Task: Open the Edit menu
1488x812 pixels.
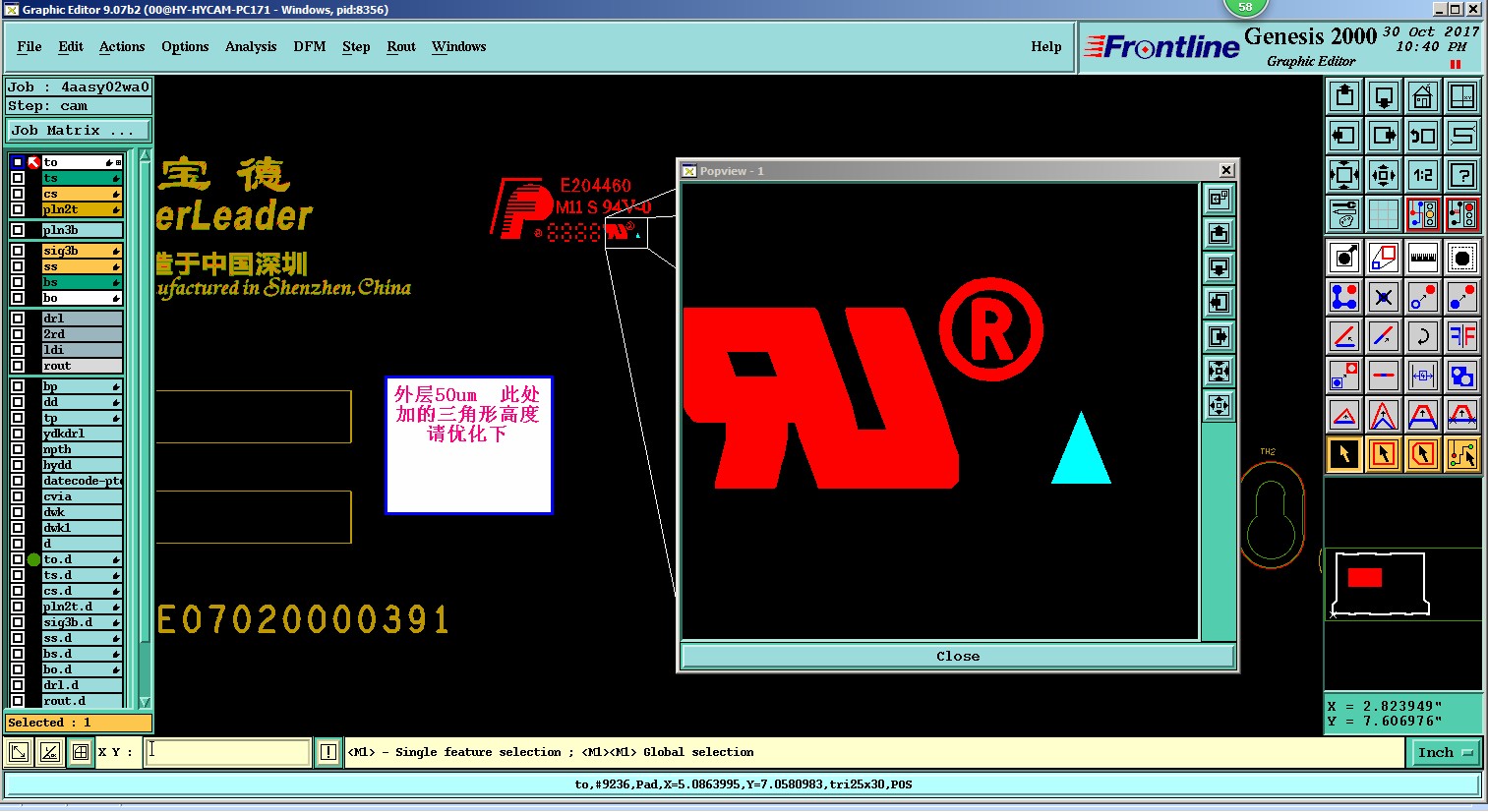Action: click(x=71, y=46)
